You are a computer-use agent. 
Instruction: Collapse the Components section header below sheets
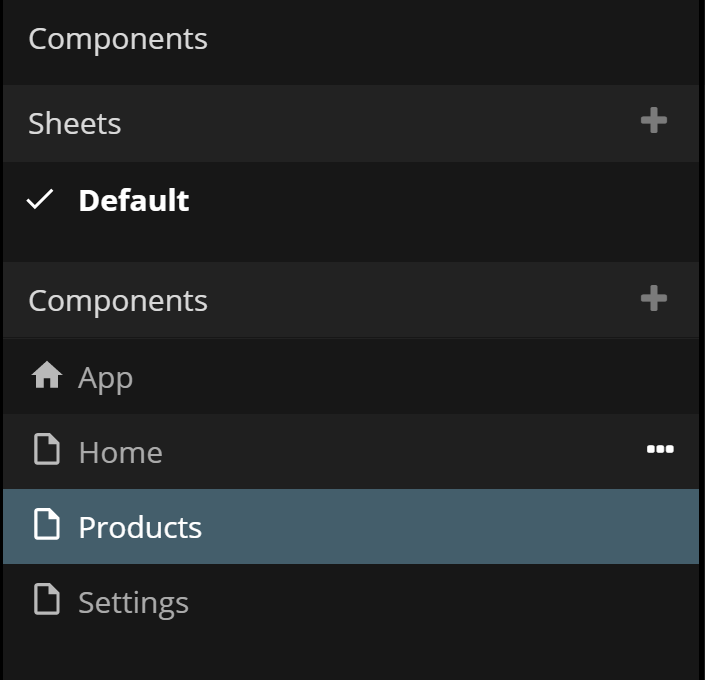coord(118,300)
